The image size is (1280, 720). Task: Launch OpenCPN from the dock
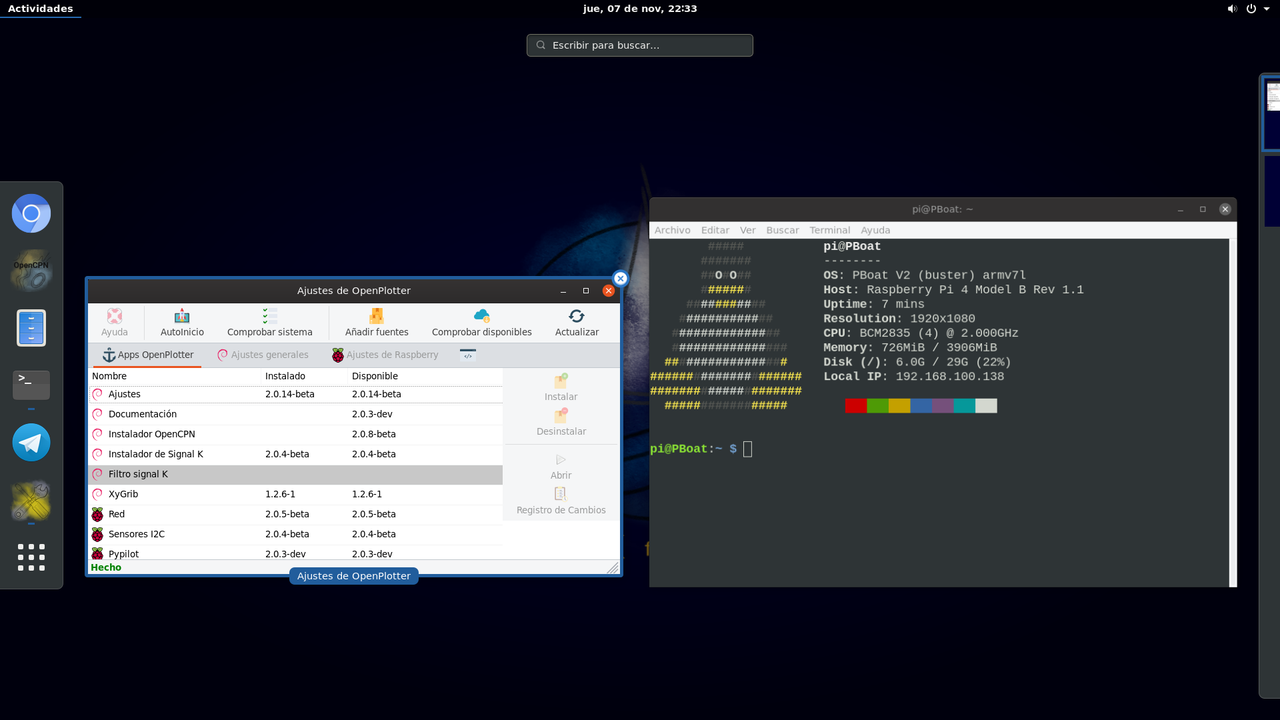[31, 270]
